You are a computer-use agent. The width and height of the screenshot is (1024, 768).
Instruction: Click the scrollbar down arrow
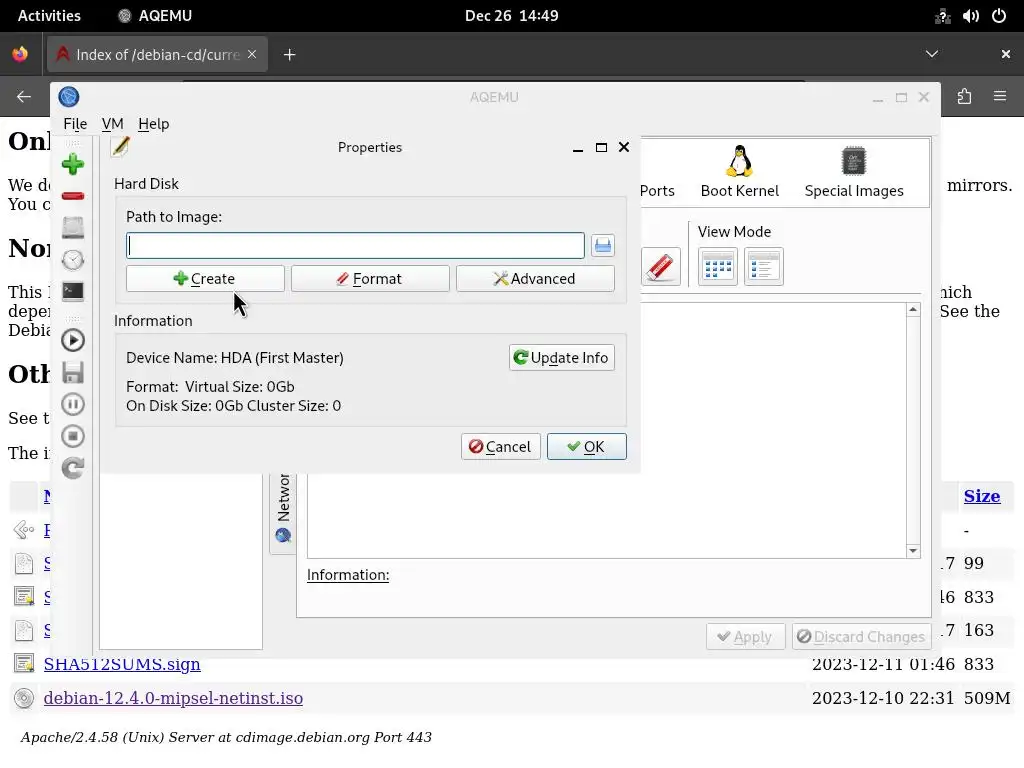913,551
